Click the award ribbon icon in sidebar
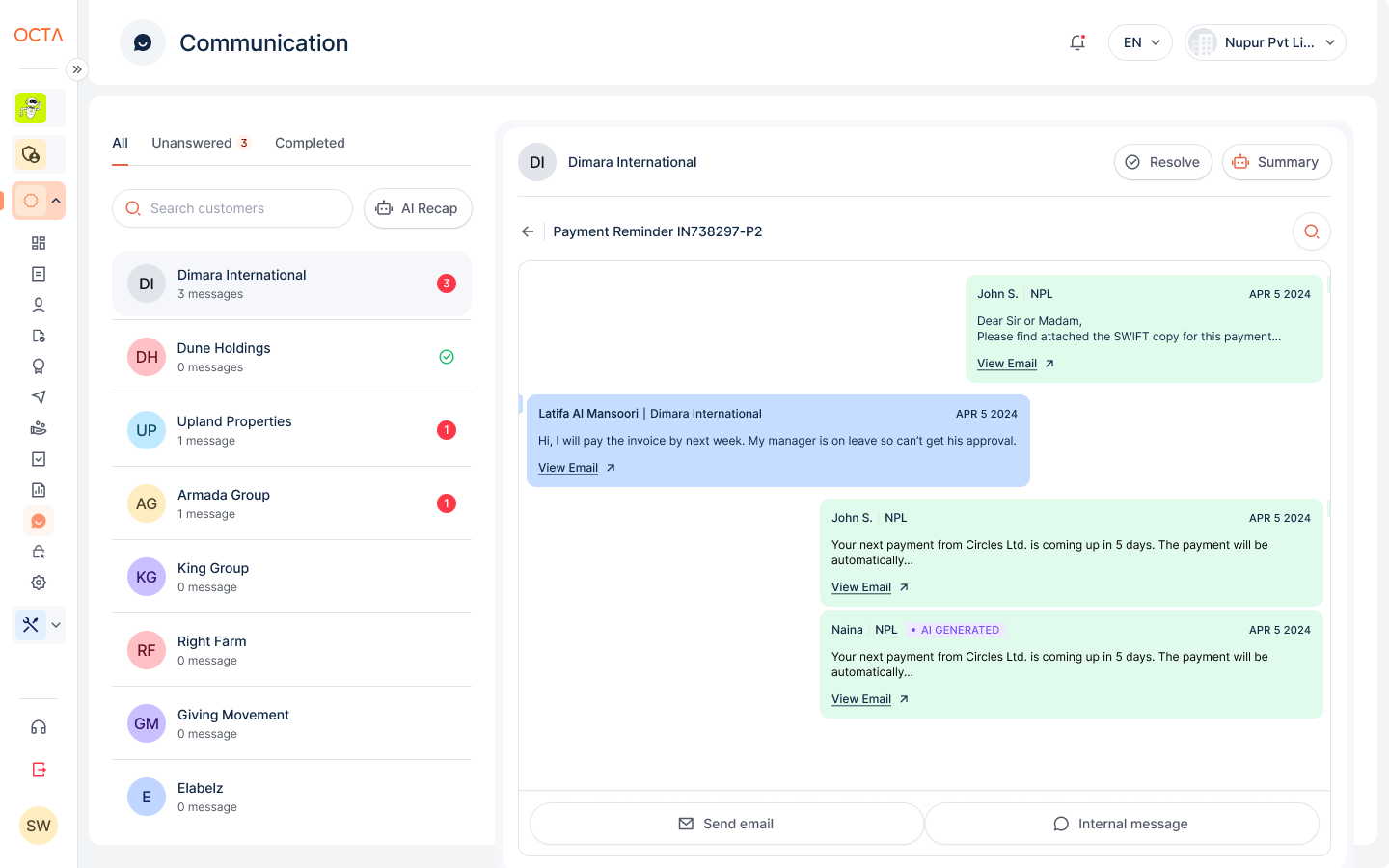 pyautogui.click(x=39, y=366)
